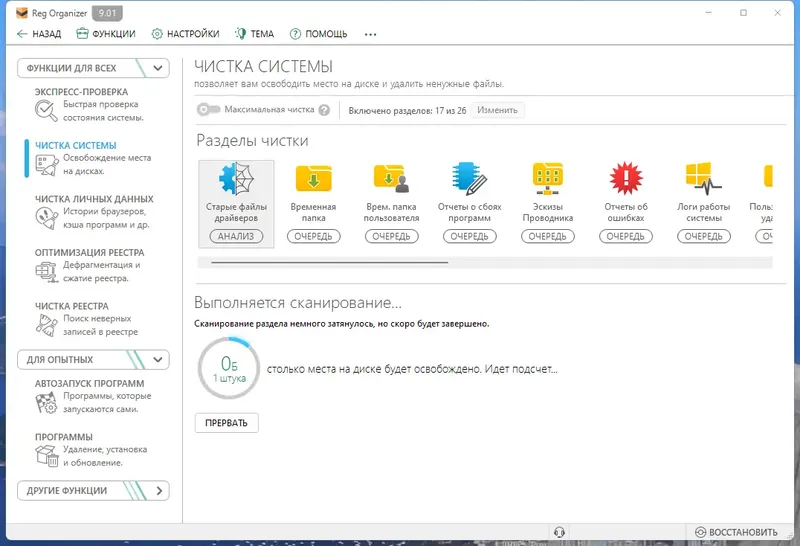This screenshot has width=800, height=546.
Task: Open ЭКСПРЕСС-ПРОВЕРКА section
Action: click(82, 92)
